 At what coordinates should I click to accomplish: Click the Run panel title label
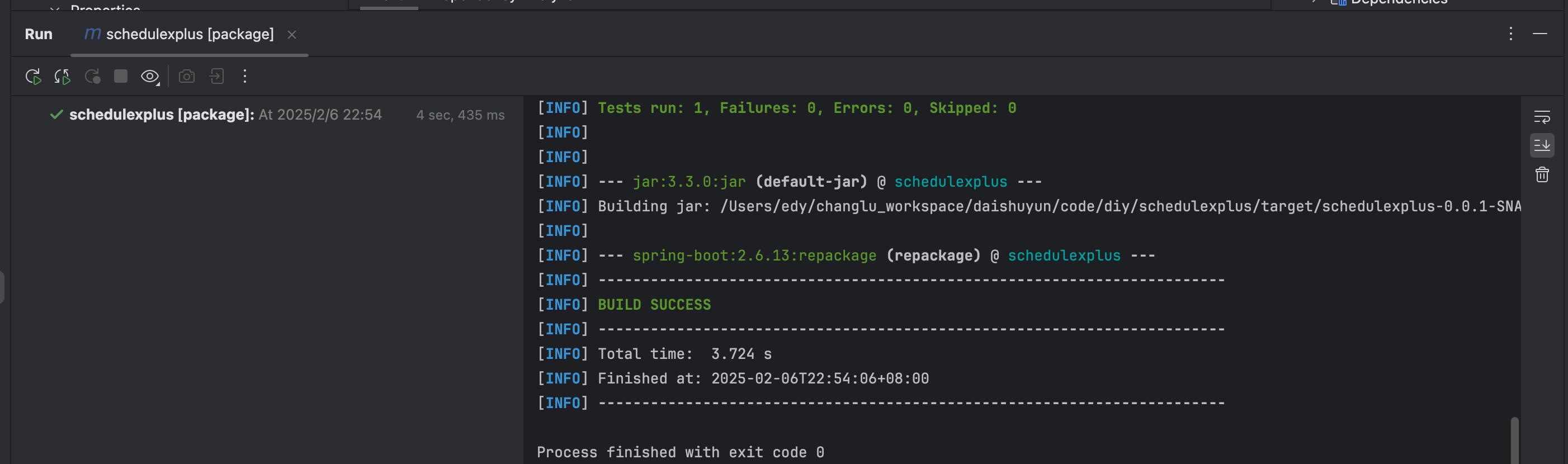click(39, 34)
